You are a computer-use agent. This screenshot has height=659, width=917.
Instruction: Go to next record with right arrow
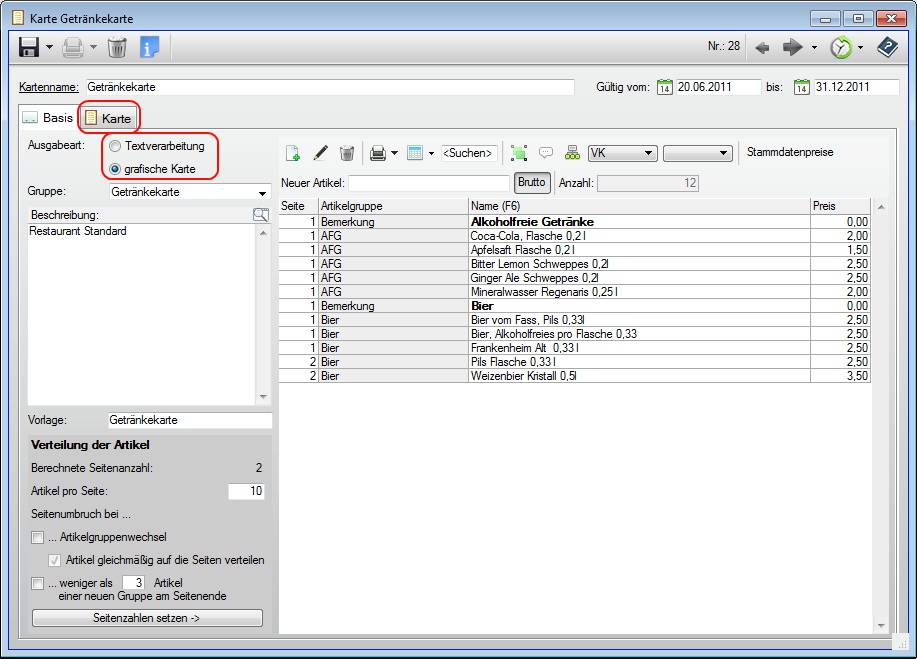[x=793, y=47]
